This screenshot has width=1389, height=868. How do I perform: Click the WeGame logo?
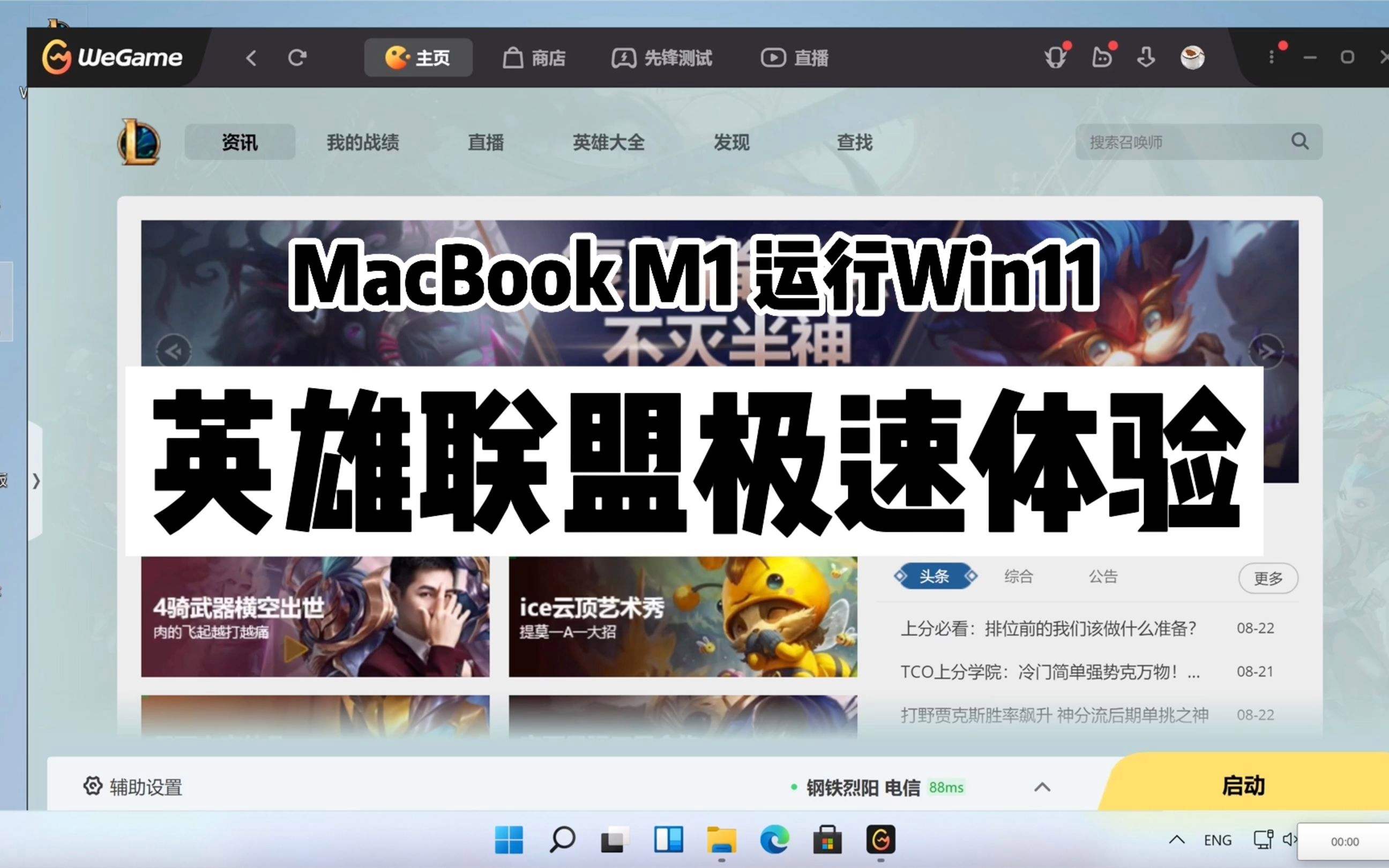pyautogui.click(x=112, y=57)
